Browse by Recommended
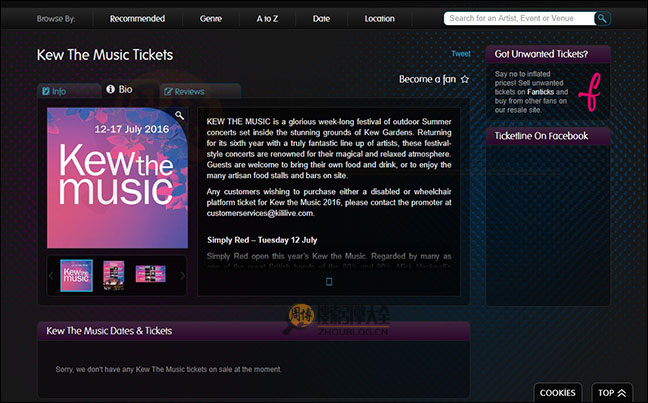The image size is (648, 403). coord(137,18)
